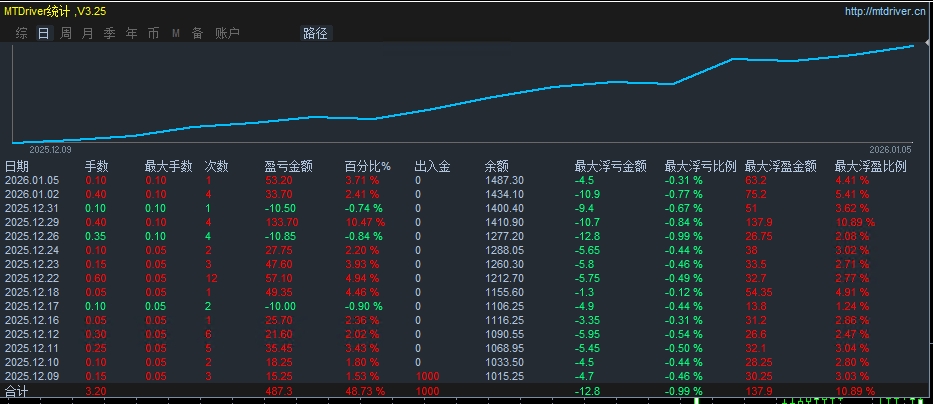933x404 pixels.
Task: Click the 合计 total row label
Action: point(17,391)
